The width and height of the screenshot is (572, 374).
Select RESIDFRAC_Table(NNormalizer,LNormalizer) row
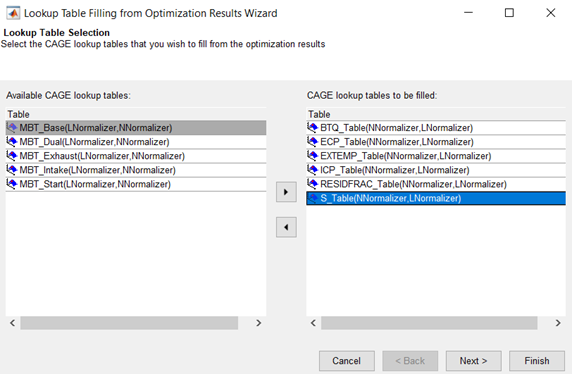coord(436,184)
